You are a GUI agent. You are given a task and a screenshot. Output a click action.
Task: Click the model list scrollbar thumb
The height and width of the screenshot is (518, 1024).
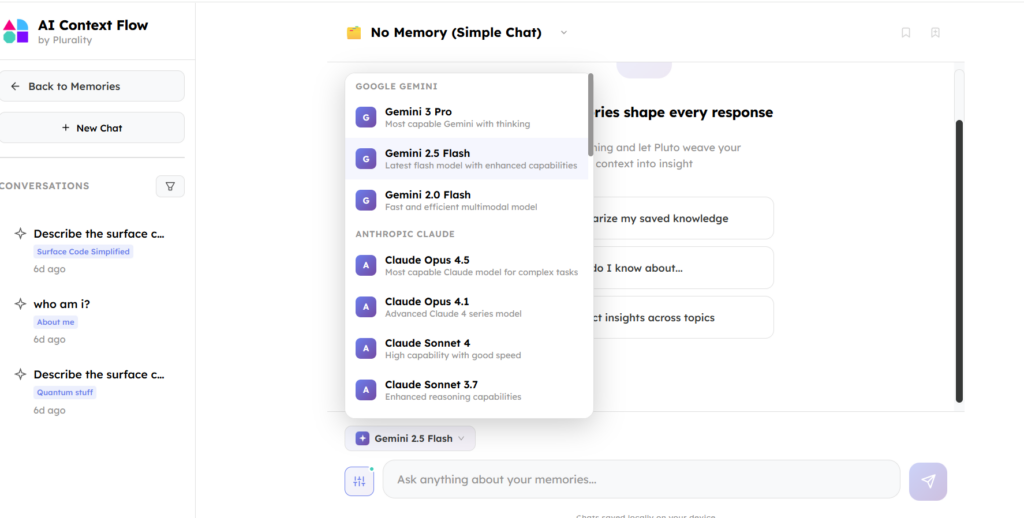point(590,112)
